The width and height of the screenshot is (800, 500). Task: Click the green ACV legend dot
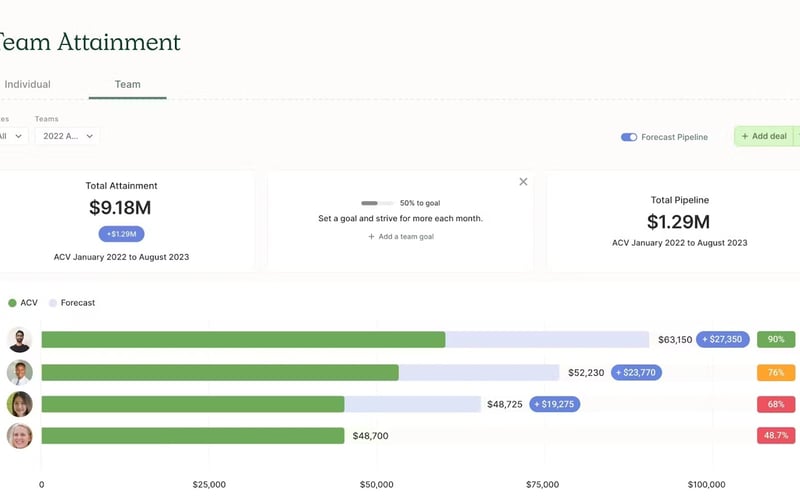[x=12, y=303]
